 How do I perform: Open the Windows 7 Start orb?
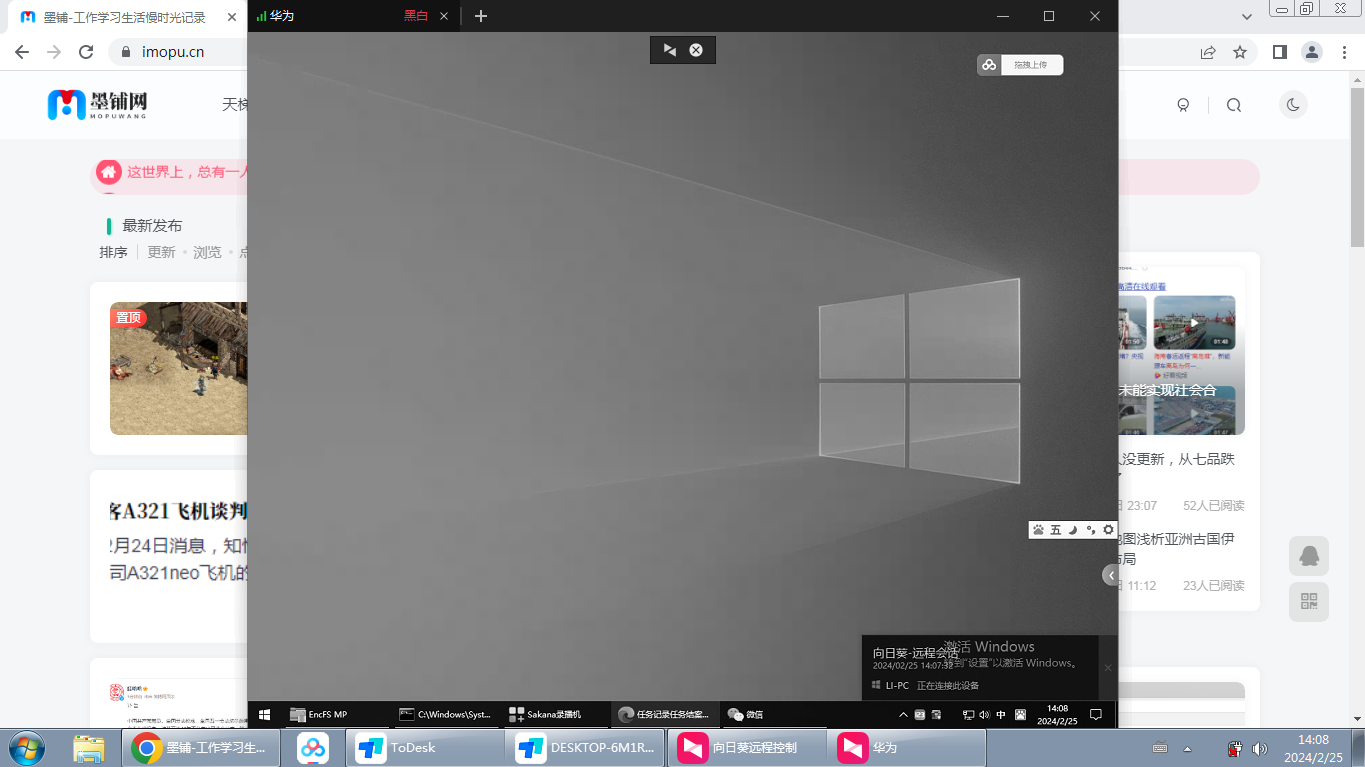click(27, 748)
